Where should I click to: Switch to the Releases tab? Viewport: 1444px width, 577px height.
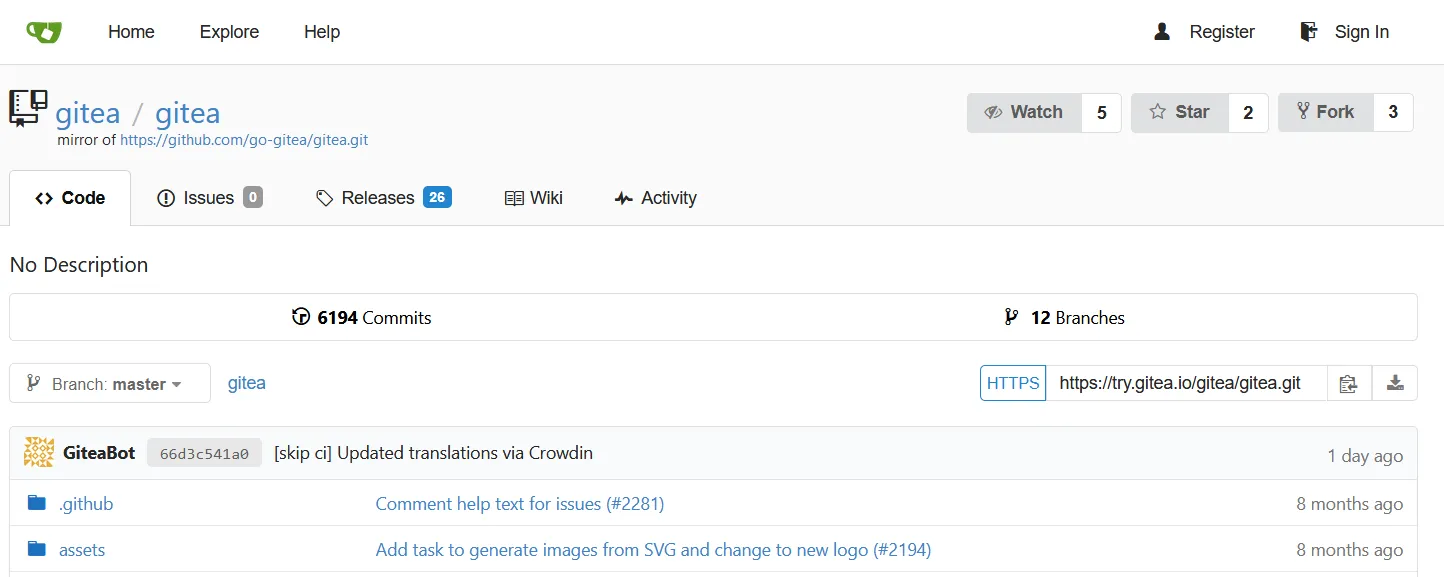[x=383, y=198]
